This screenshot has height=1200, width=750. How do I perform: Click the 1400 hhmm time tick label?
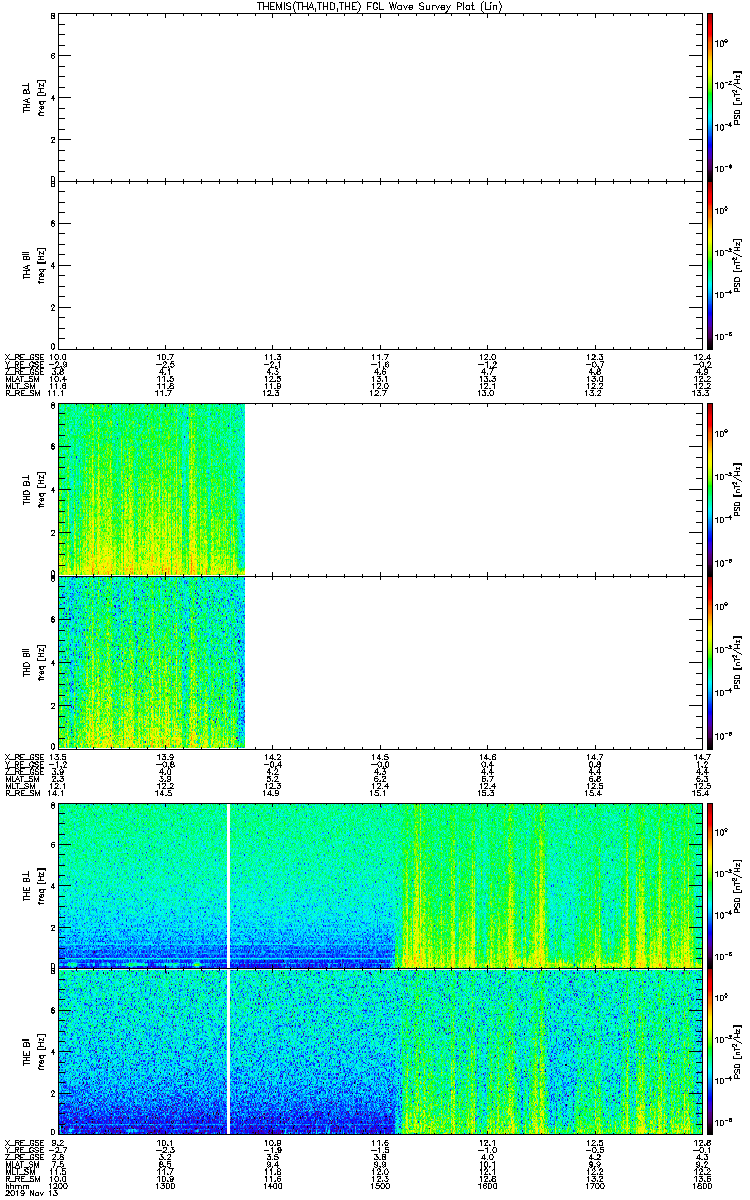[272, 1187]
